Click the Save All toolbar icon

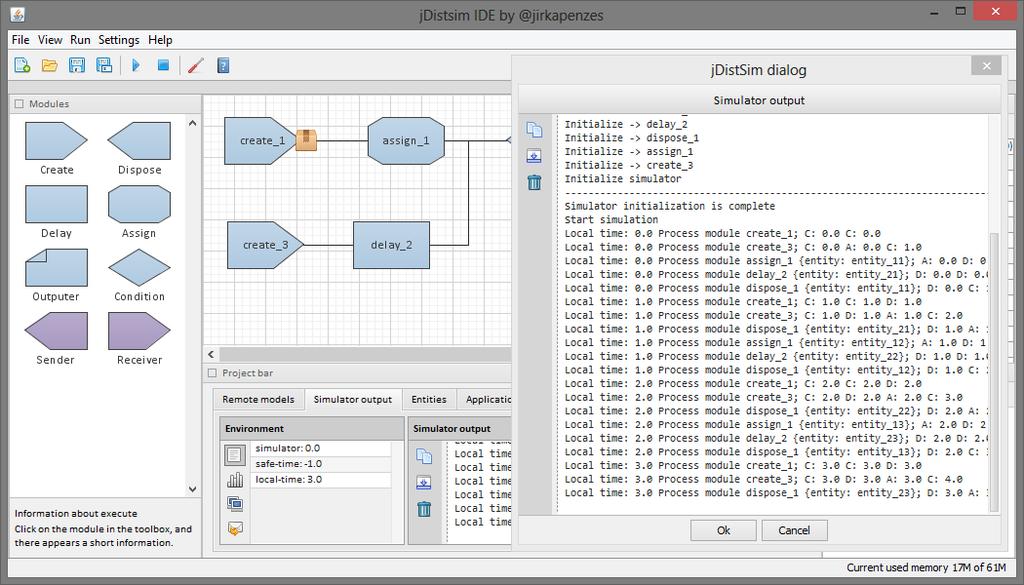point(104,65)
